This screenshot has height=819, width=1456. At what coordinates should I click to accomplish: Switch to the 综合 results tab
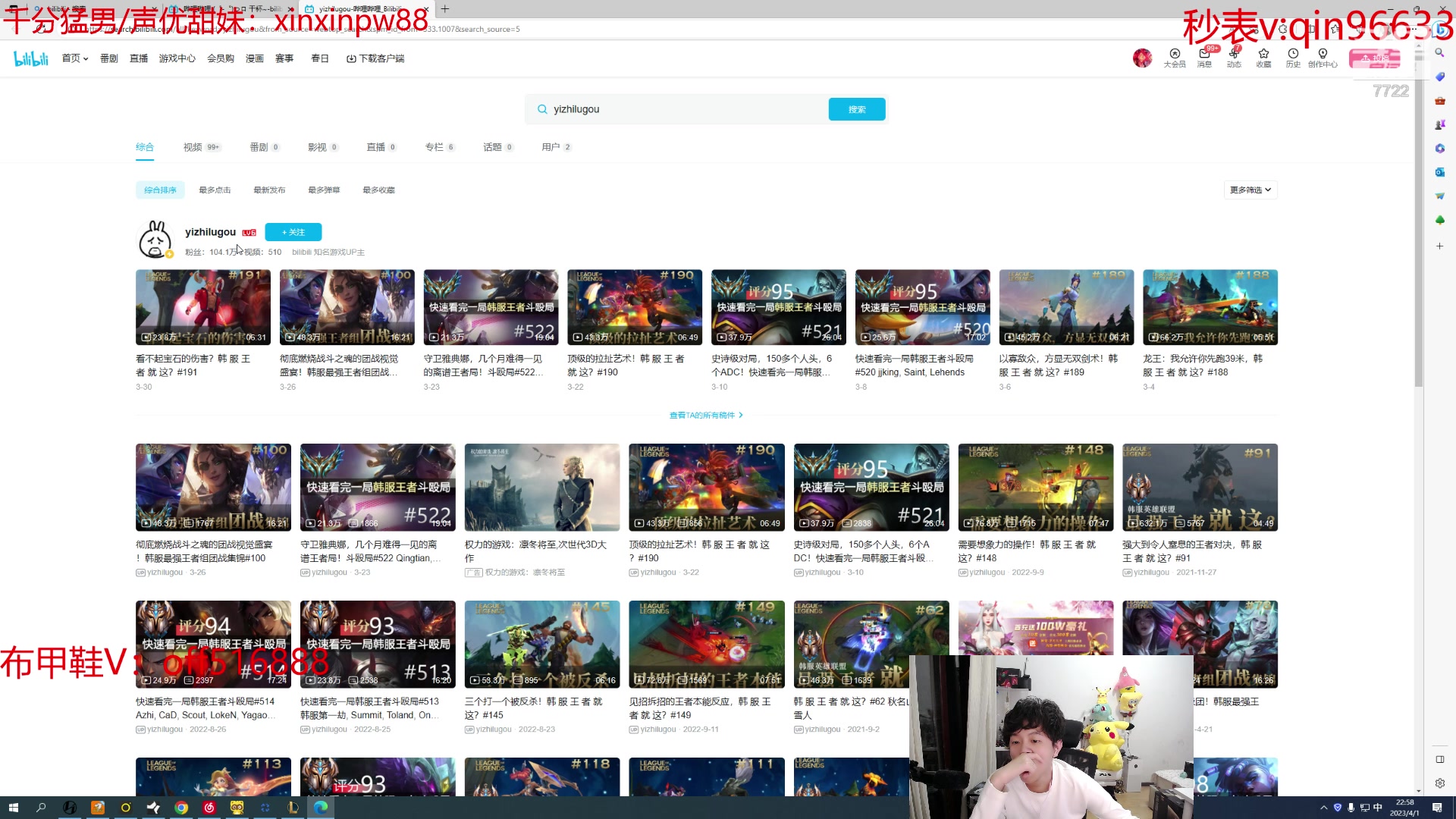tap(145, 147)
